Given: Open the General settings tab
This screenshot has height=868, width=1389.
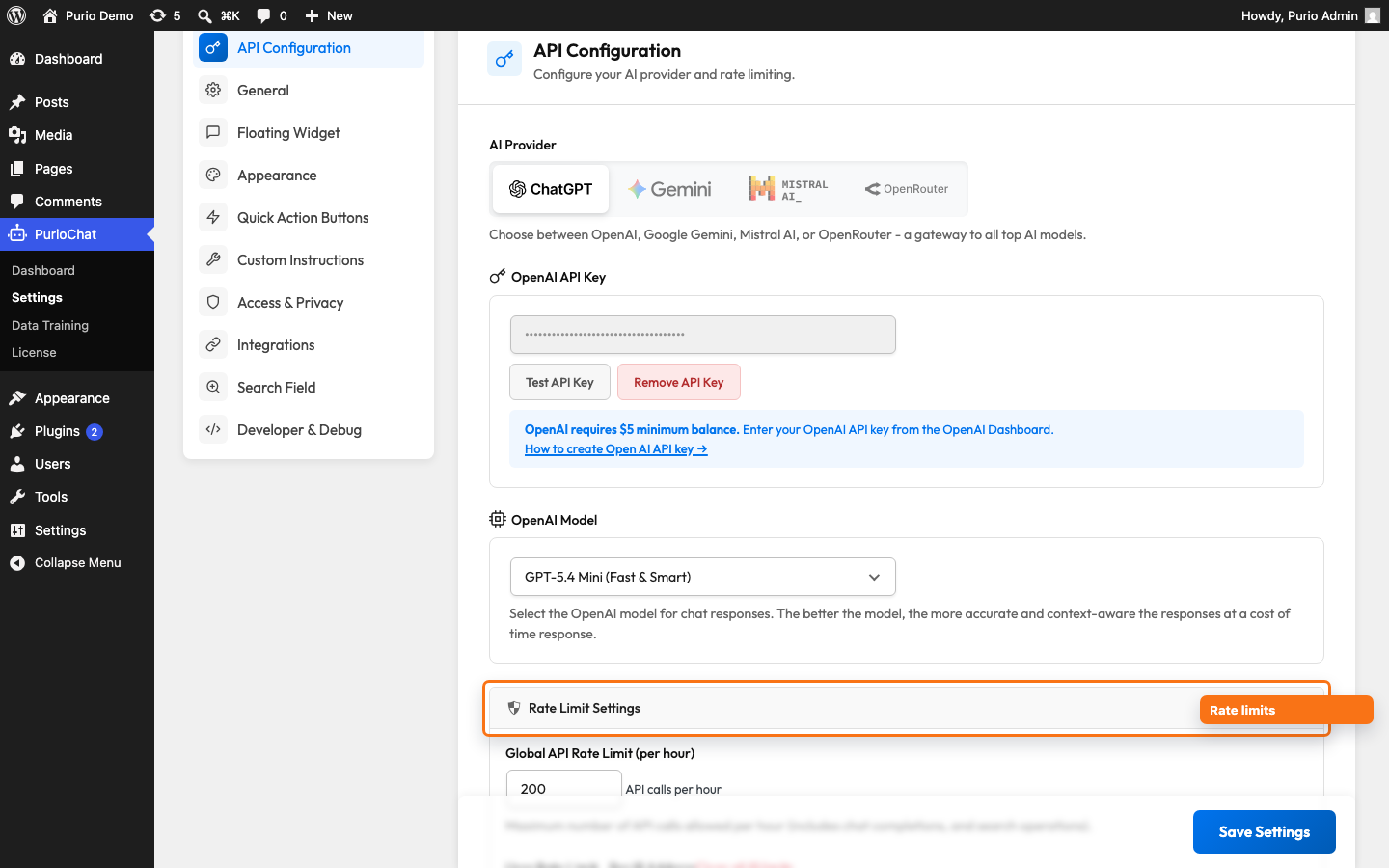Looking at the screenshot, I should tap(309, 90).
